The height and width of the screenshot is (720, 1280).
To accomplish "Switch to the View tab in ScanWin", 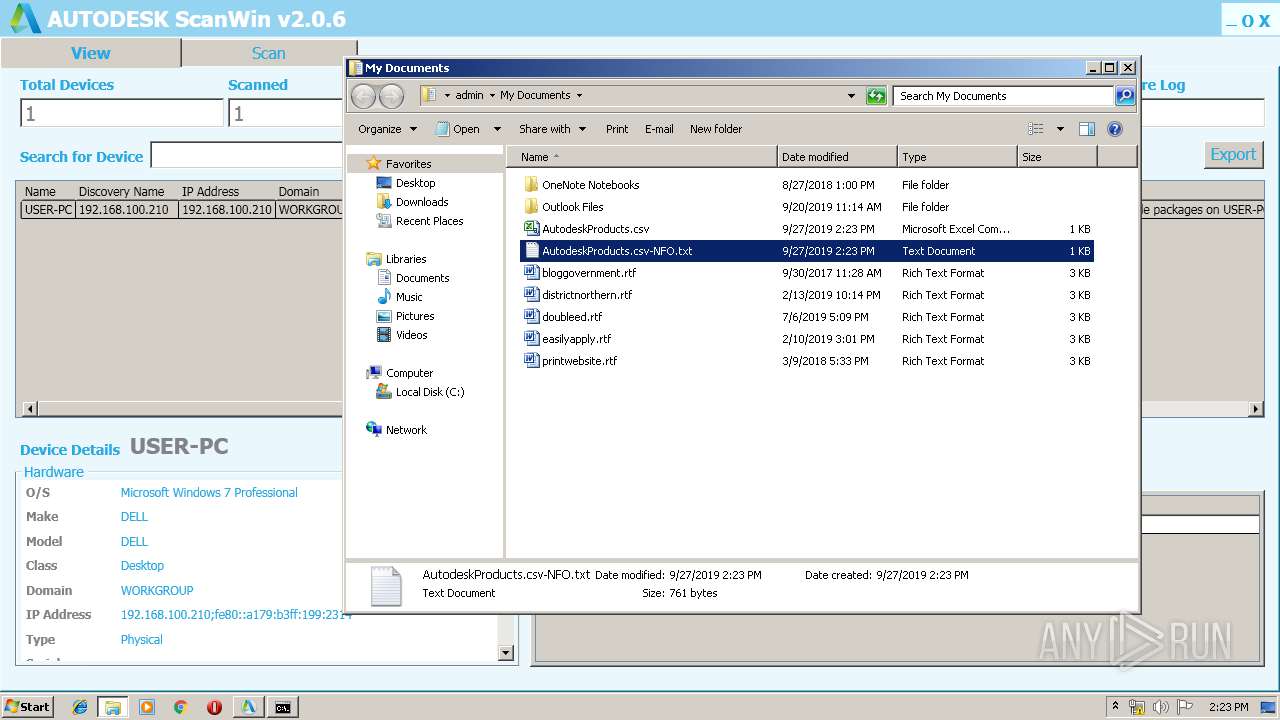I will click(90, 53).
